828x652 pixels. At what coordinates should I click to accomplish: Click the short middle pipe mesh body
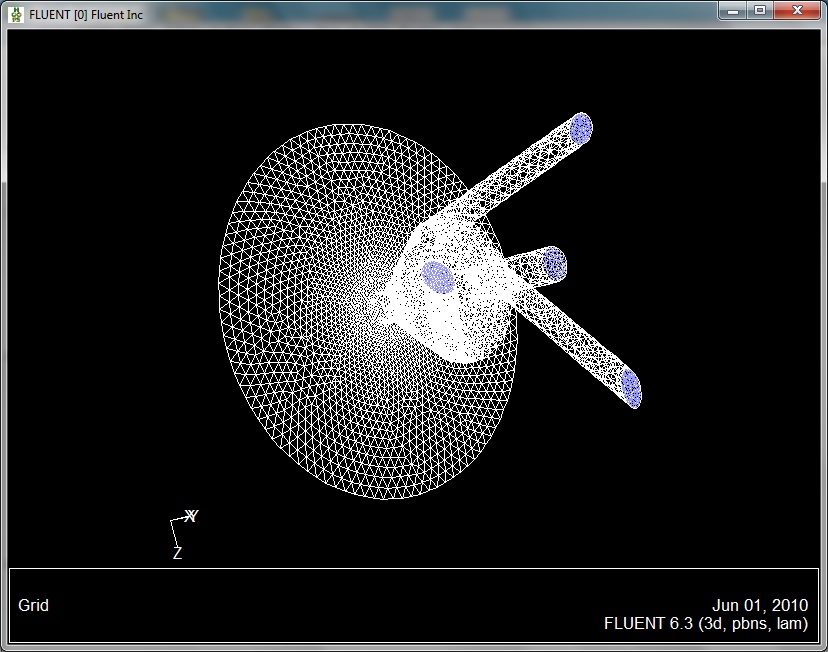coord(525,268)
